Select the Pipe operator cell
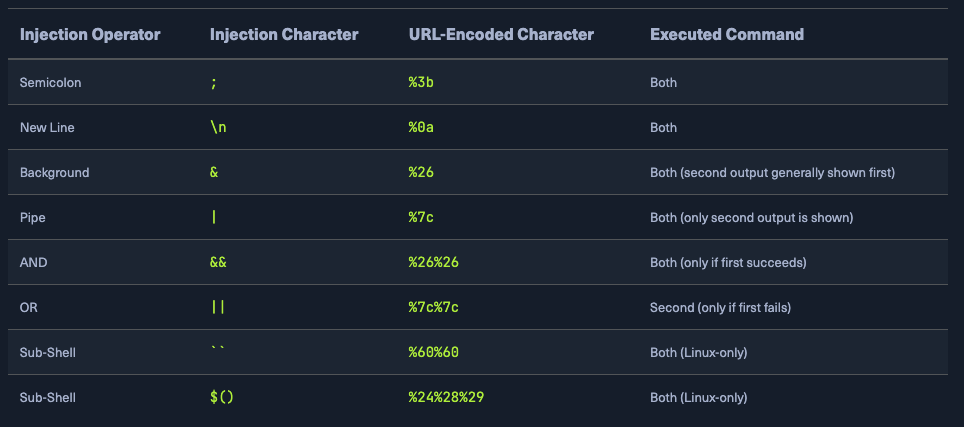This screenshot has height=427, width=964. tap(33, 217)
